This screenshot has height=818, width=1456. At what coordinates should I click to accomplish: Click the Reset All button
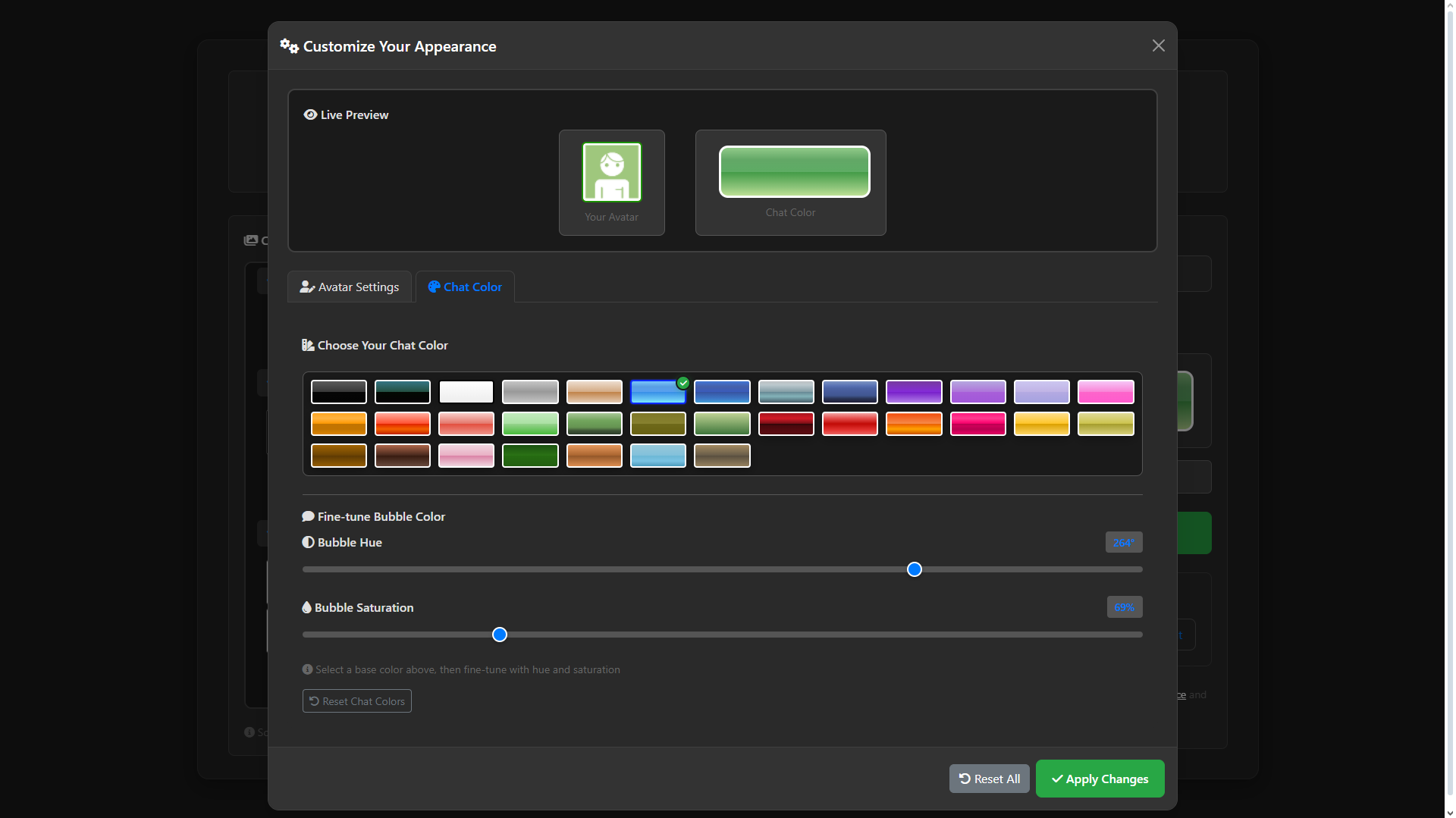pos(989,779)
